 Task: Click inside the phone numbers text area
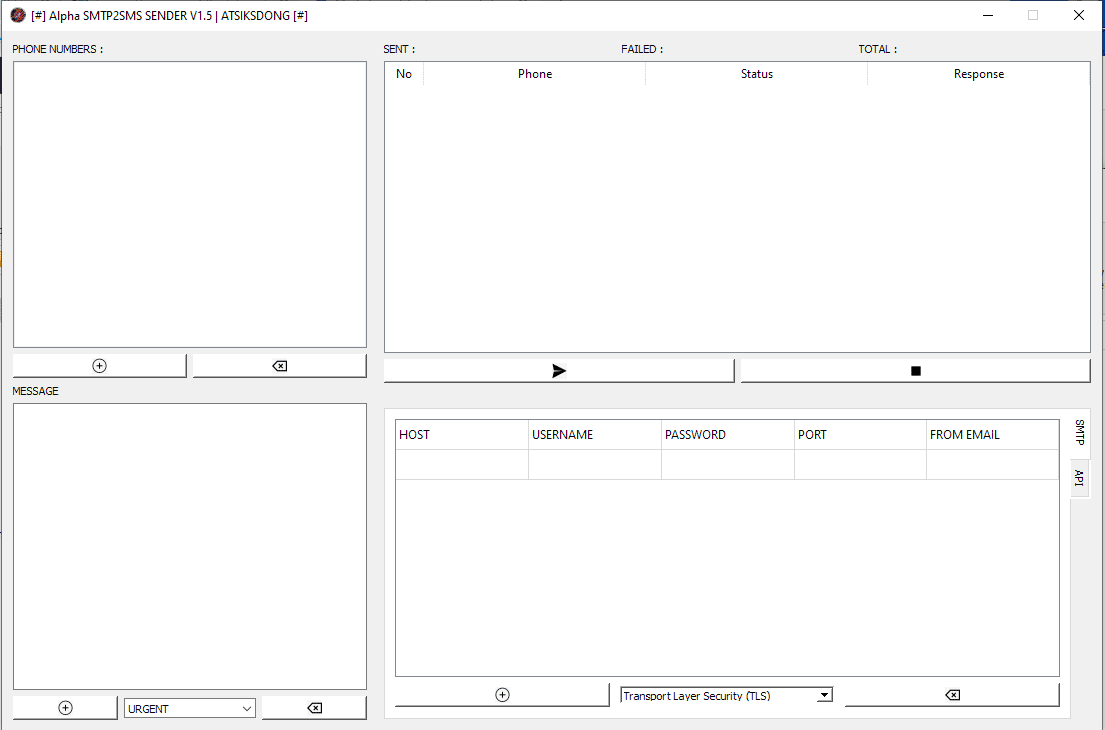click(190, 204)
